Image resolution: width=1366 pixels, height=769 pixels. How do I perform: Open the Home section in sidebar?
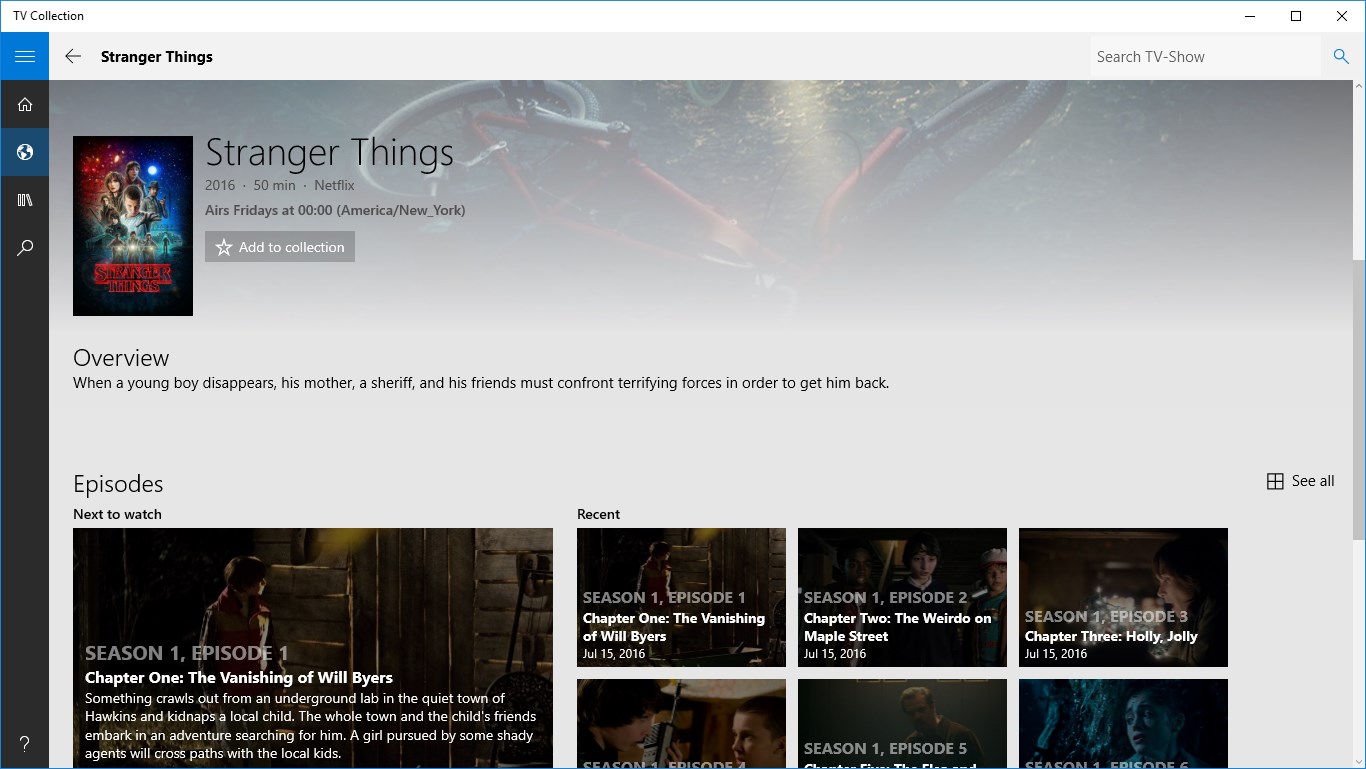point(24,104)
